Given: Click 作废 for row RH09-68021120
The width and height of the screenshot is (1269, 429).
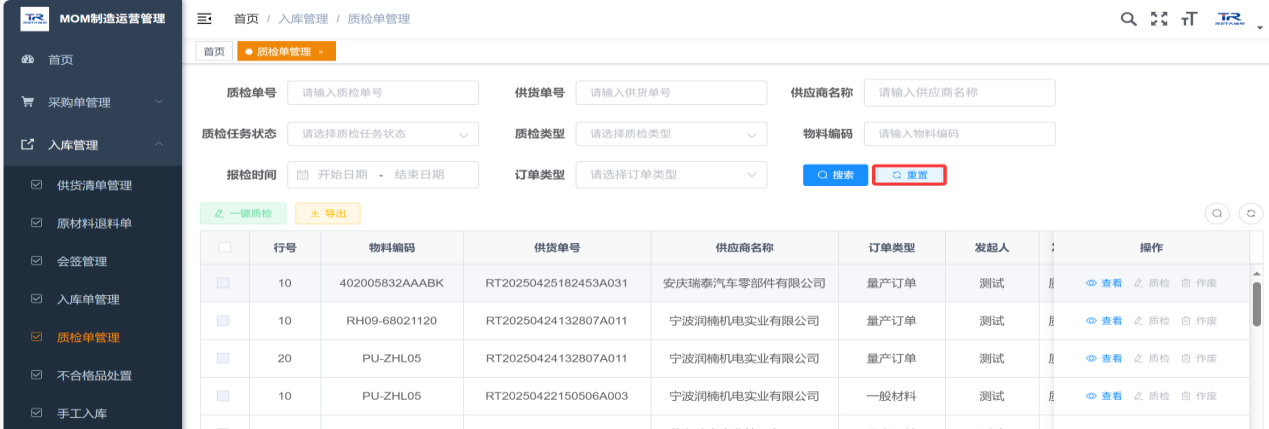Looking at the screenshot, I should coord(1198,321).
